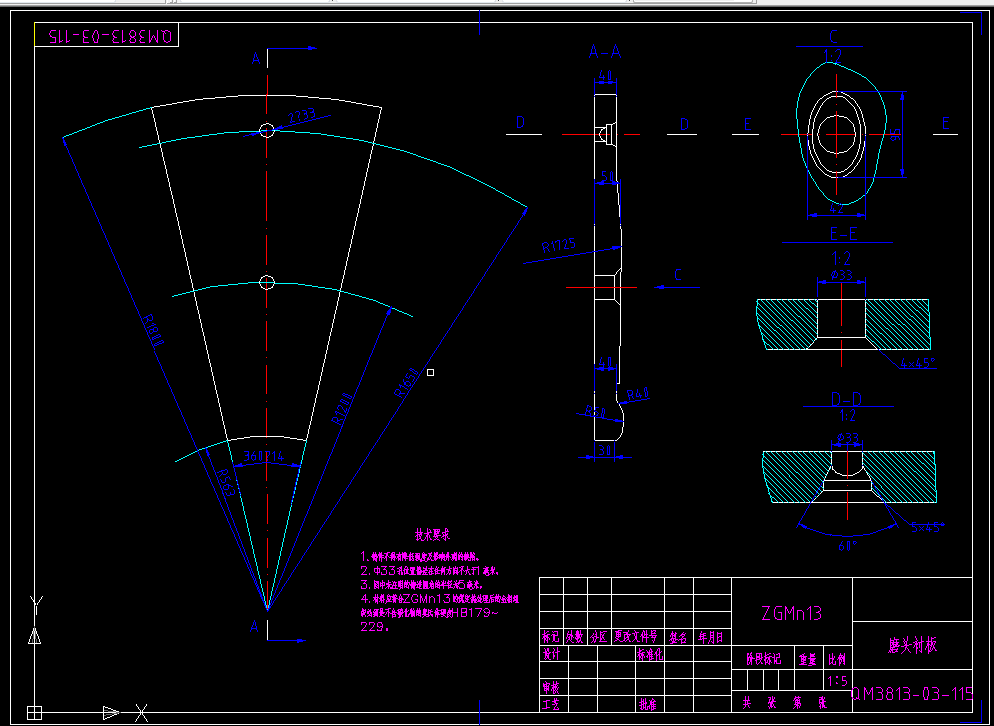
Task: Select the 审核 row label
Action: [x=551, y=687]
